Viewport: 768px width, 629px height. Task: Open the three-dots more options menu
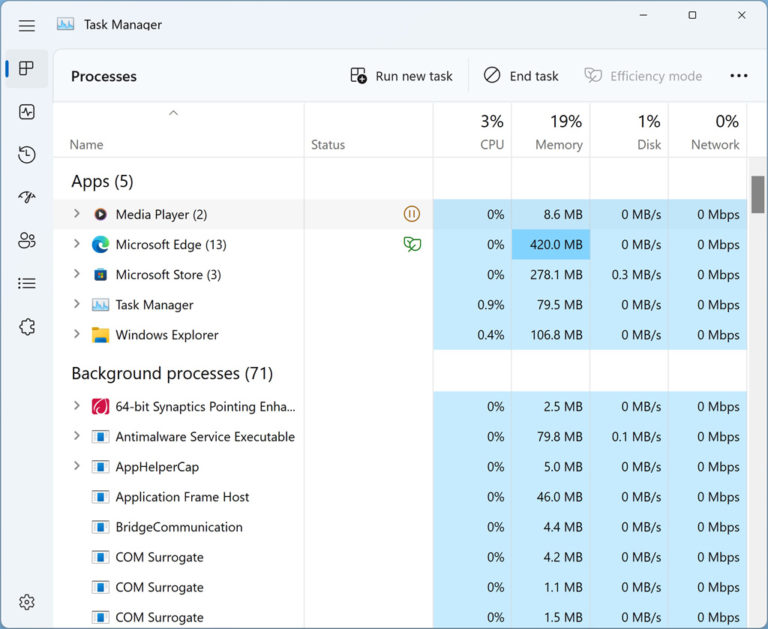coord(739,76)
